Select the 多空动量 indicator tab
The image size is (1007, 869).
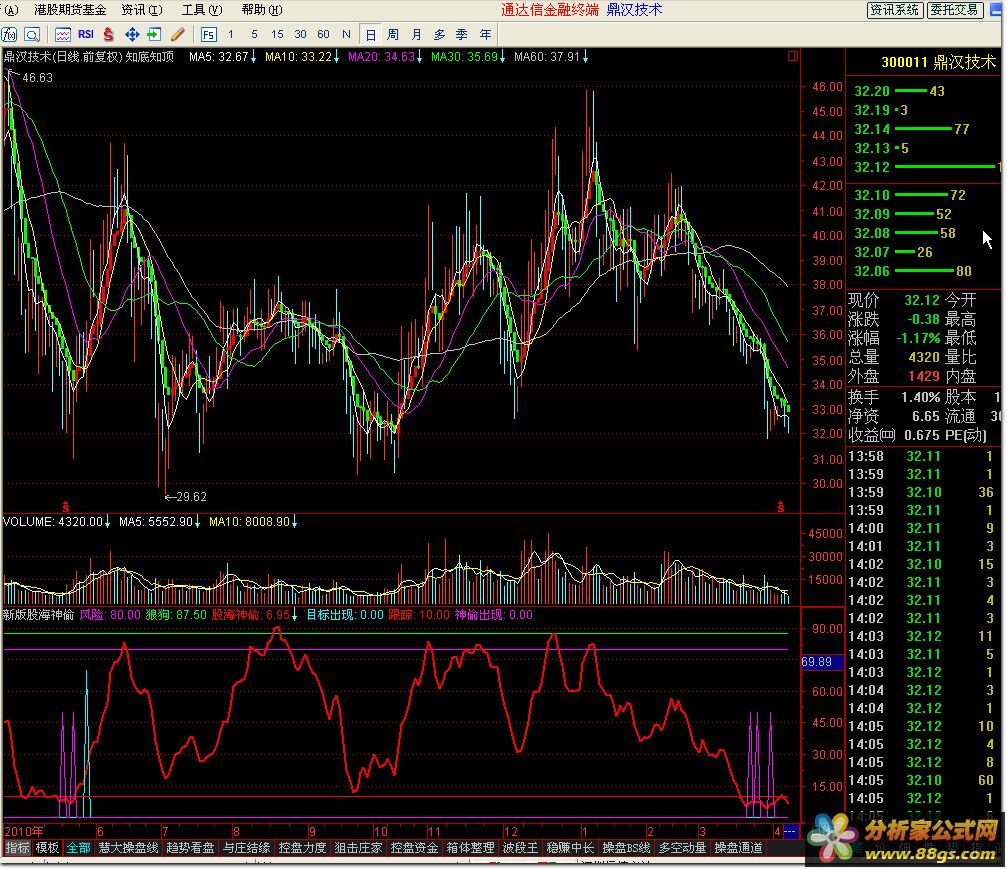pos(682,848)
